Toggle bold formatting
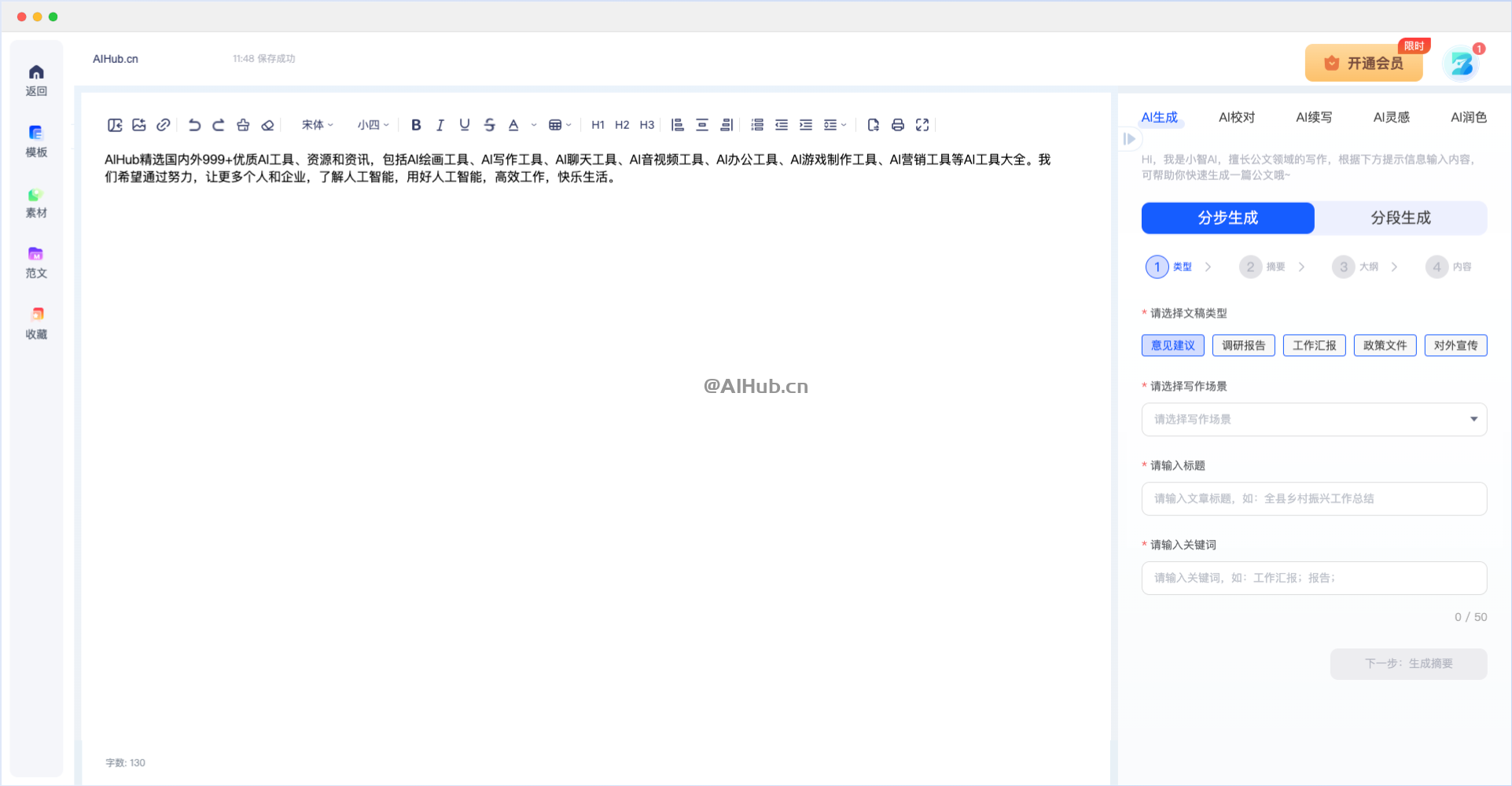1512x786 pixels. point(416,124)
